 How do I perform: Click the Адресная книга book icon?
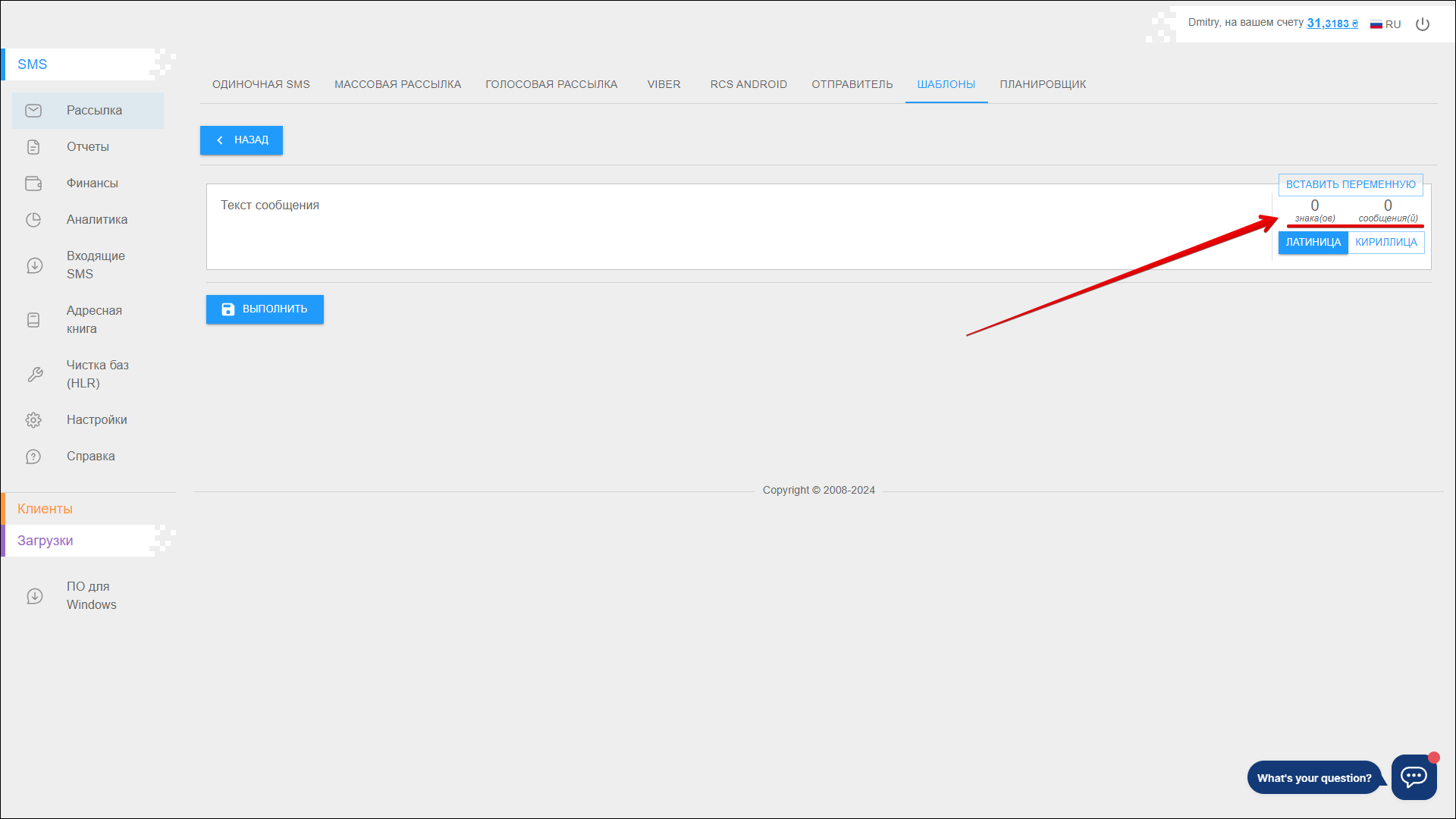click(x=33, y=320)
